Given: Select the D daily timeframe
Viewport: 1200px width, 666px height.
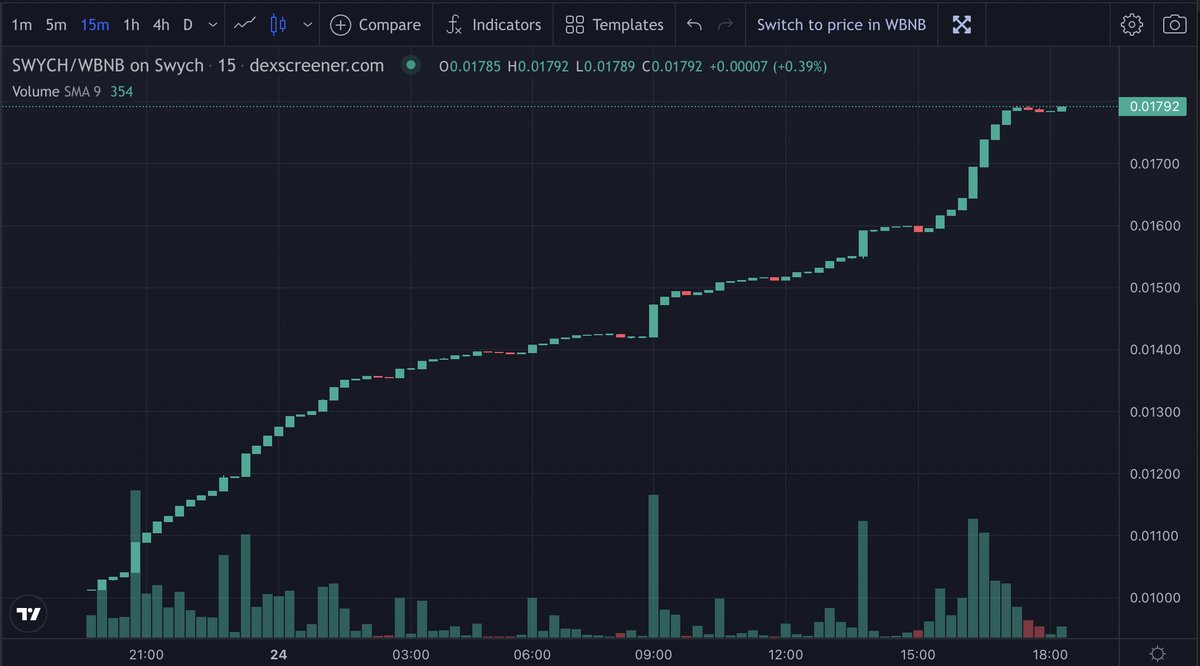Looking at the screenshot, I should [x=188, y=24].
